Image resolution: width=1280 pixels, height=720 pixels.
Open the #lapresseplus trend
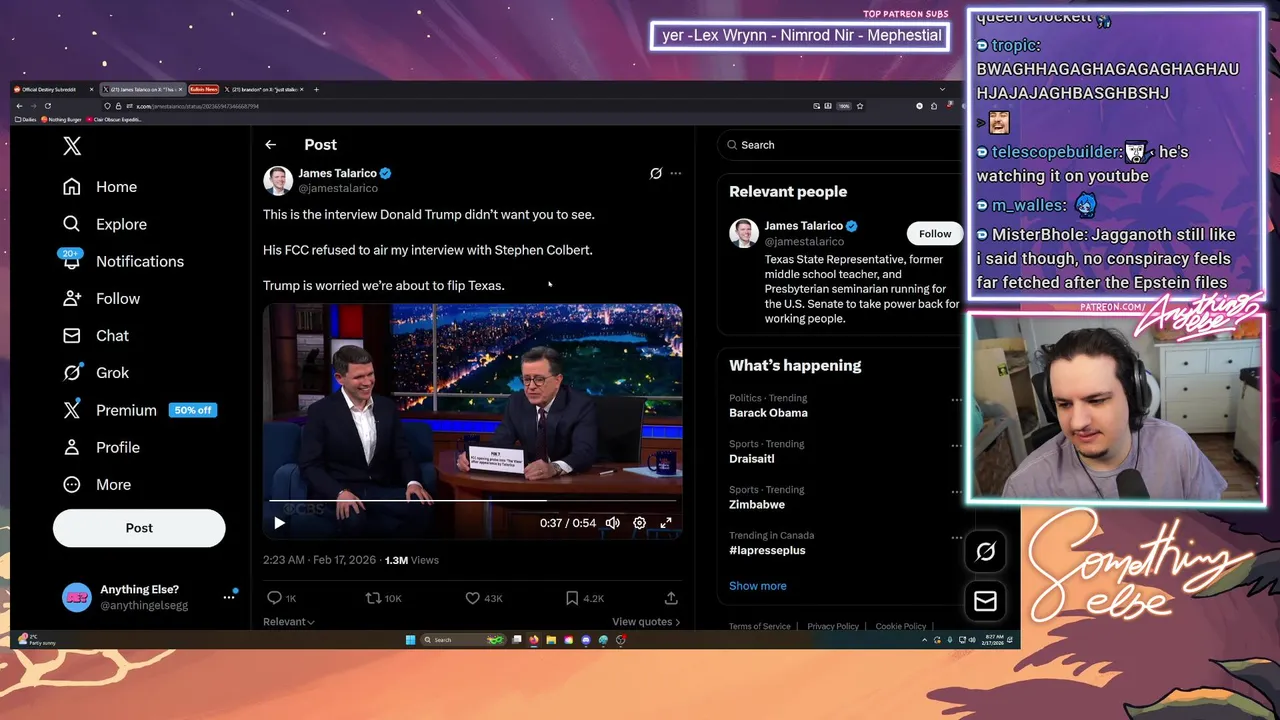click(x=767, y=550)
